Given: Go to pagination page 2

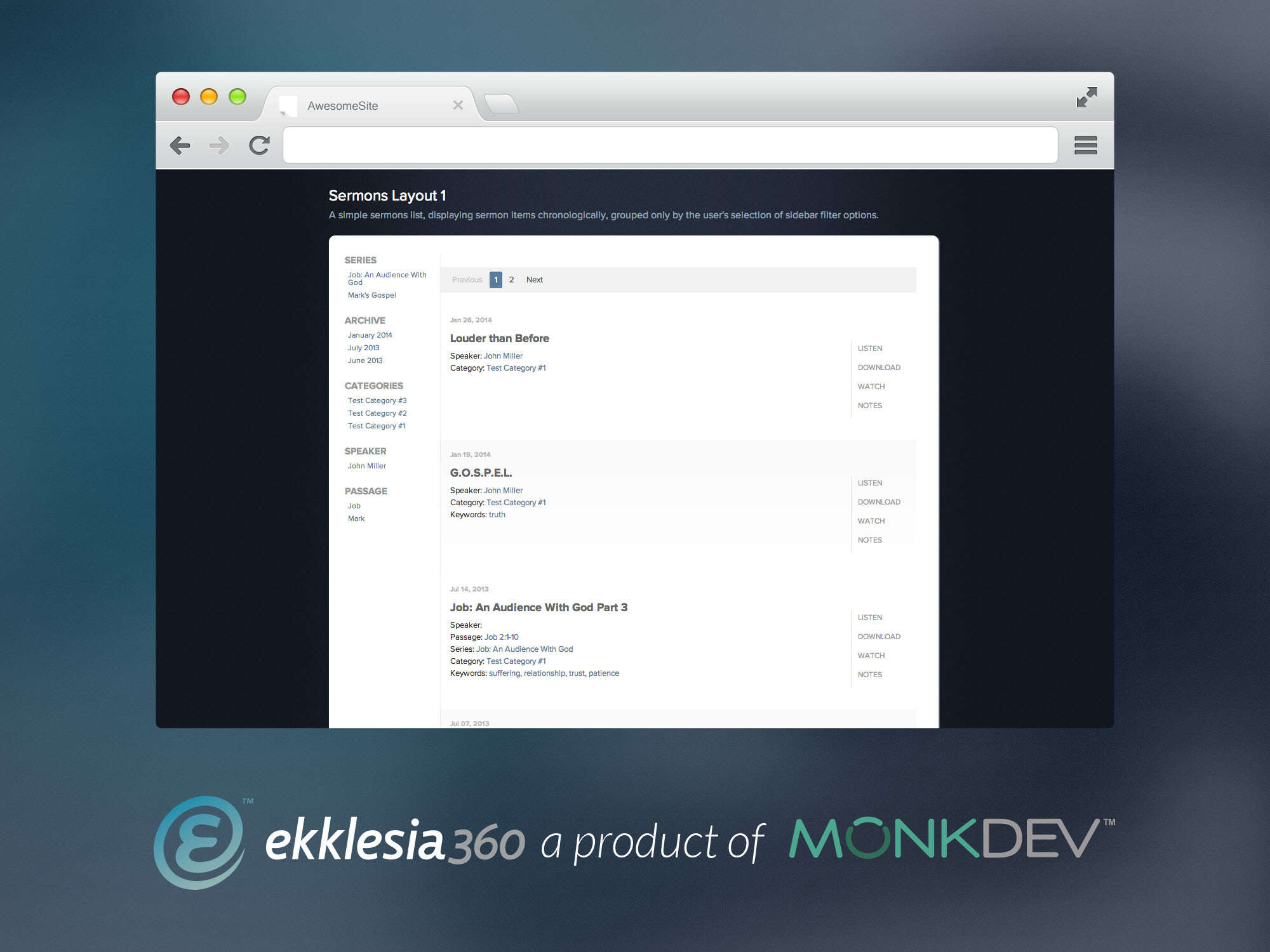Looking at the screenshot, I should (511, 280).
